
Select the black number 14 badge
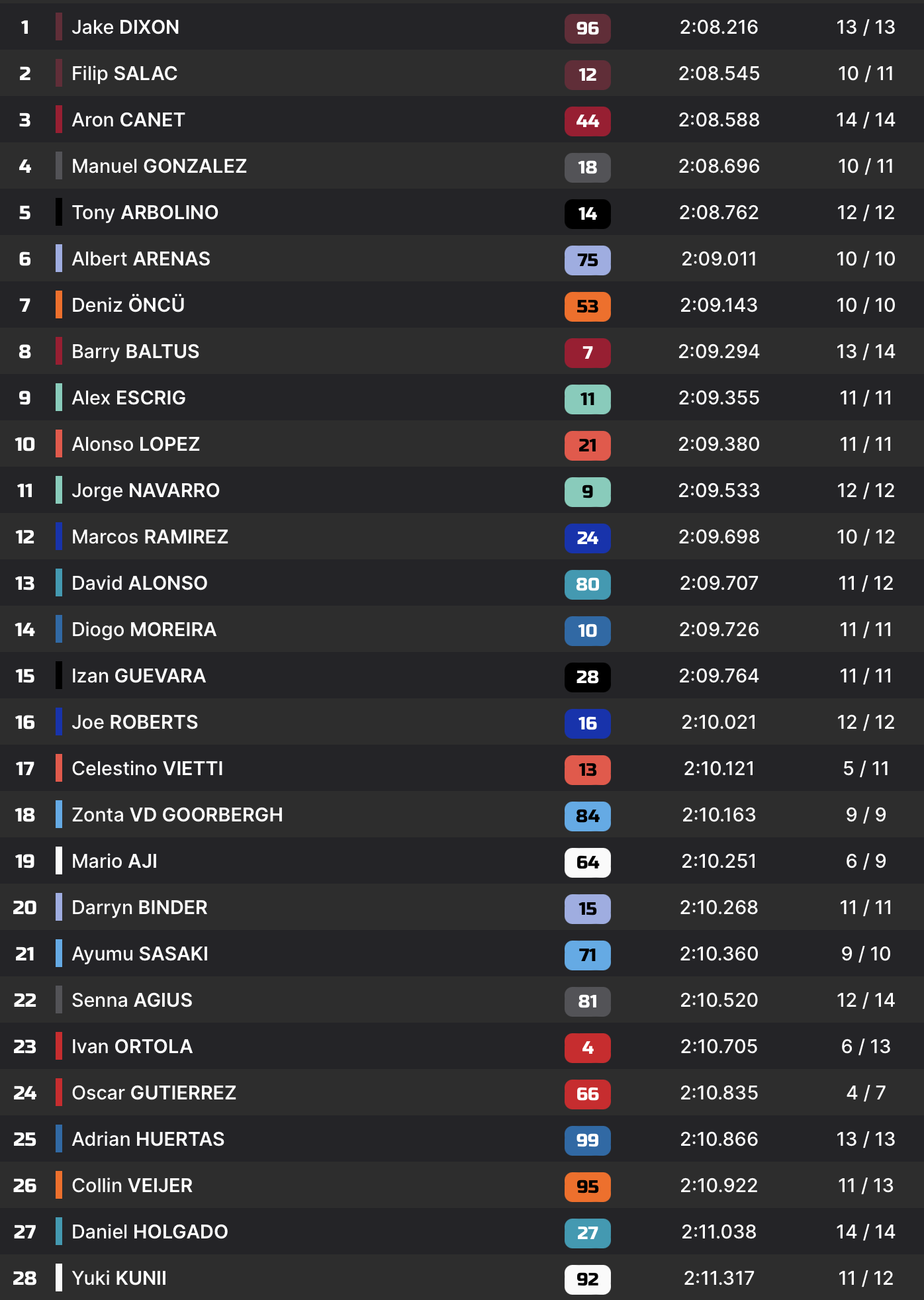(587, 214)
